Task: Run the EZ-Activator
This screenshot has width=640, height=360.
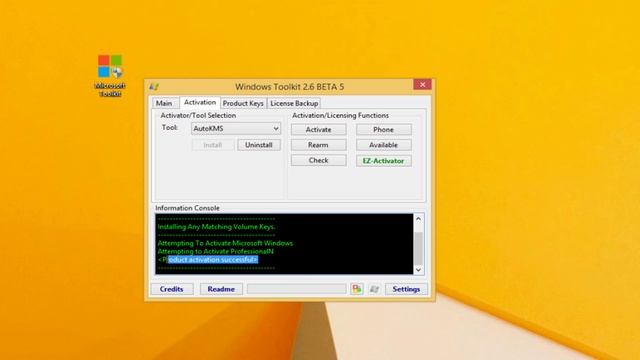Action: [384, 161]
